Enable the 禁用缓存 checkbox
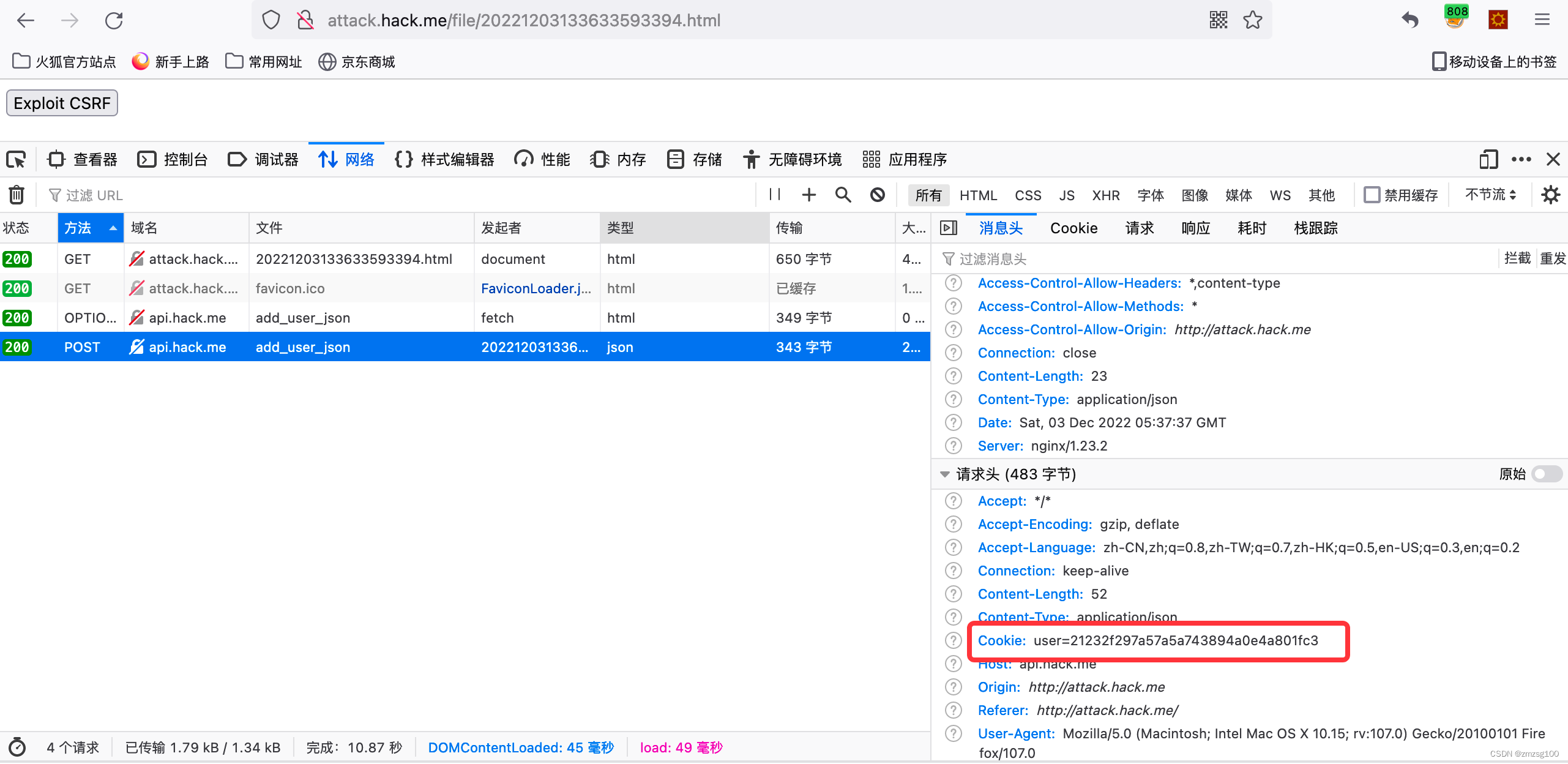Image resolution: width=1568 pixels, height=764 pixels. [x=1372, y=195]
